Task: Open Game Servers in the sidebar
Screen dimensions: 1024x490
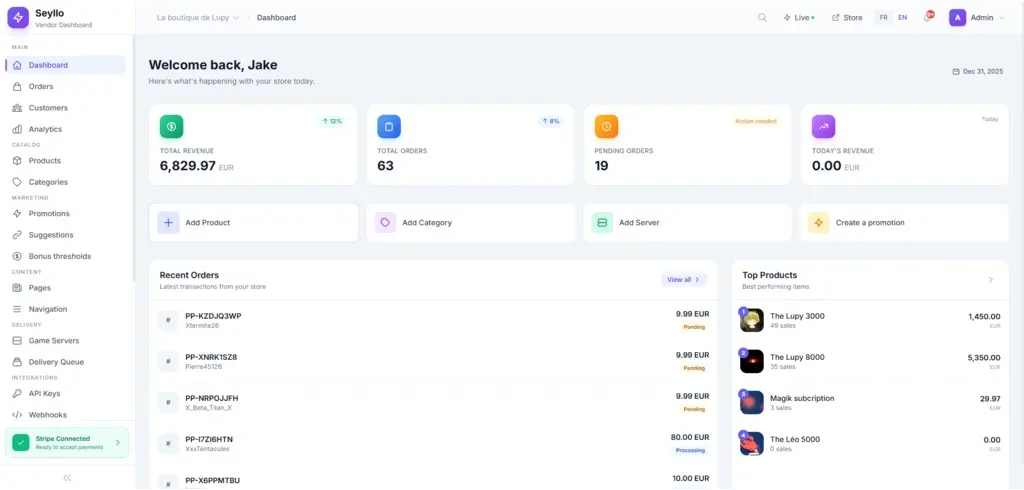Action: click(65, 341)
